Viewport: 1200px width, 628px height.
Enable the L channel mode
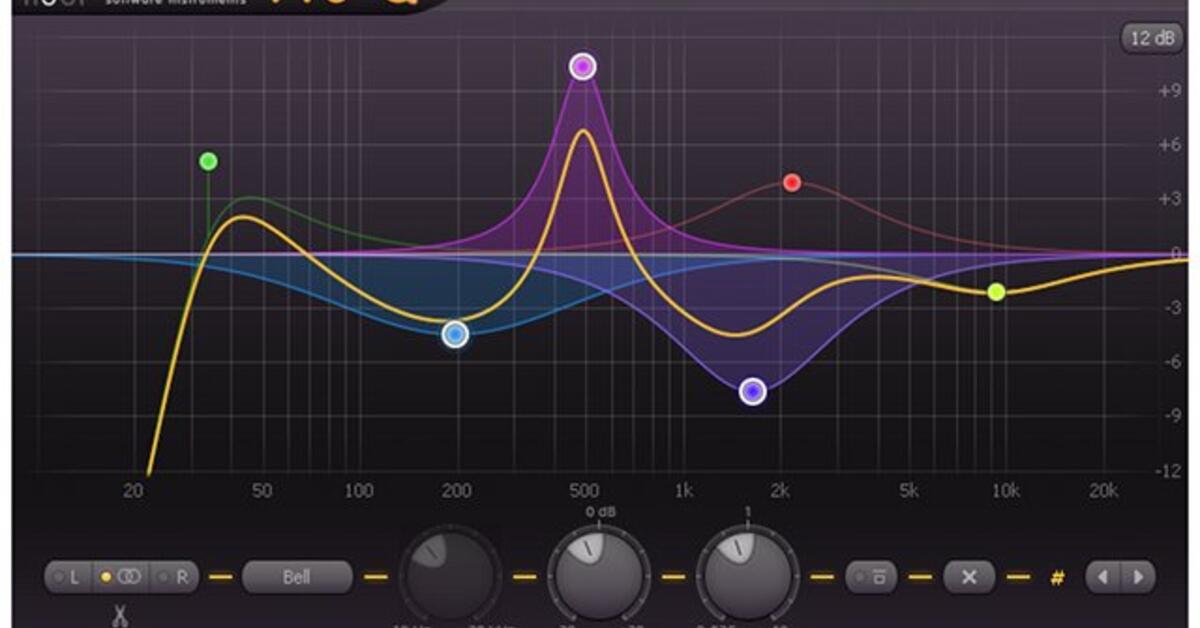point(70,576)
